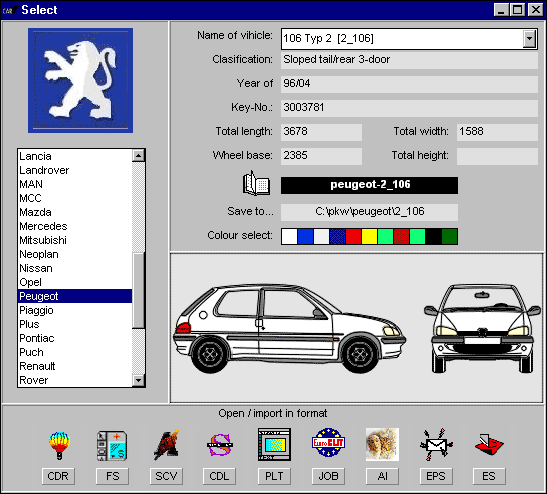
Task: Select Puch in the brand list
Action: tap(75, 352)
